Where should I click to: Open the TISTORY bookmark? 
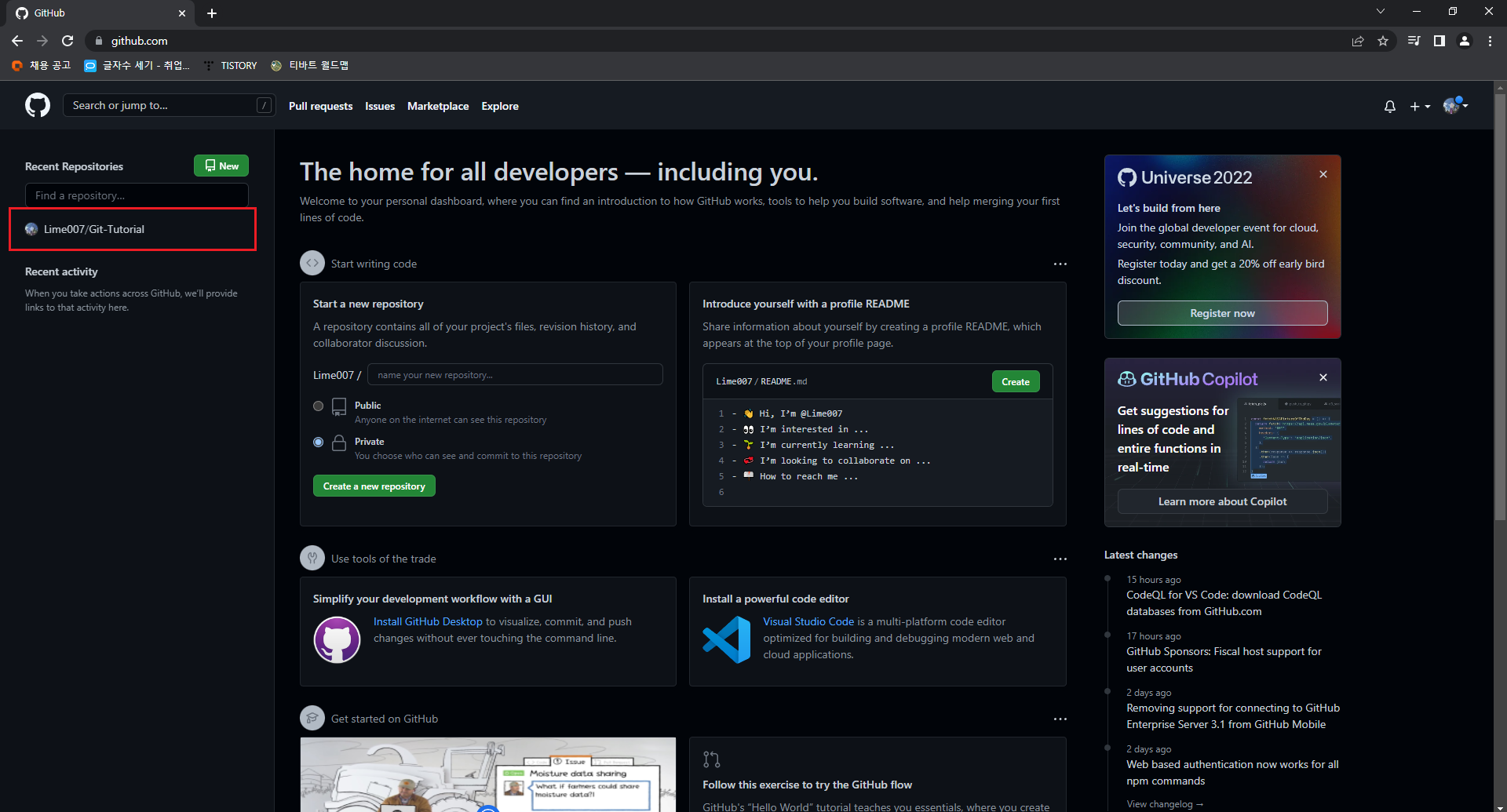(x=231, y=65)
